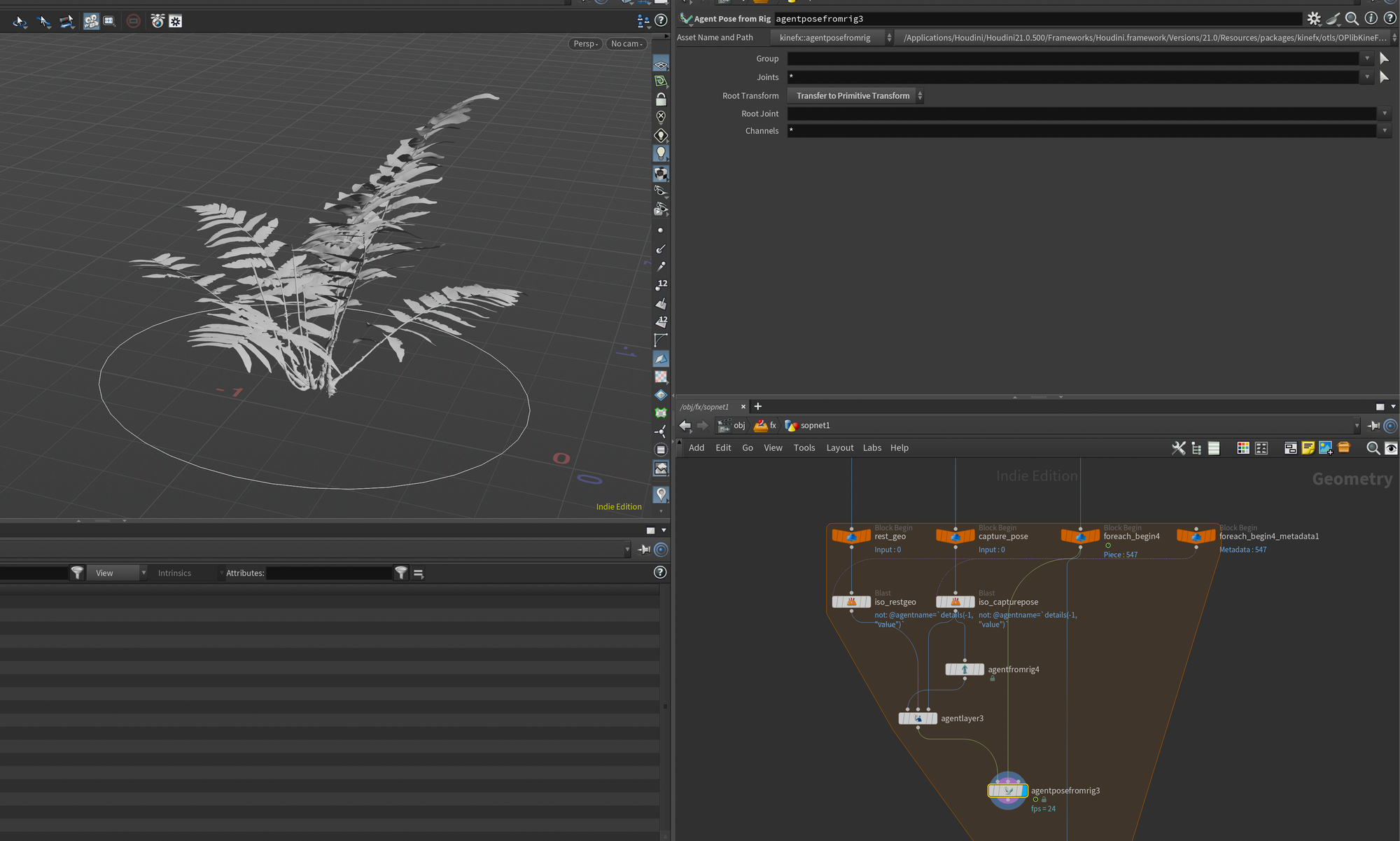Open network editor tools wrench icon
Image resolution: width=1400 pixels, height=841 pixels.
[1179, 448]
